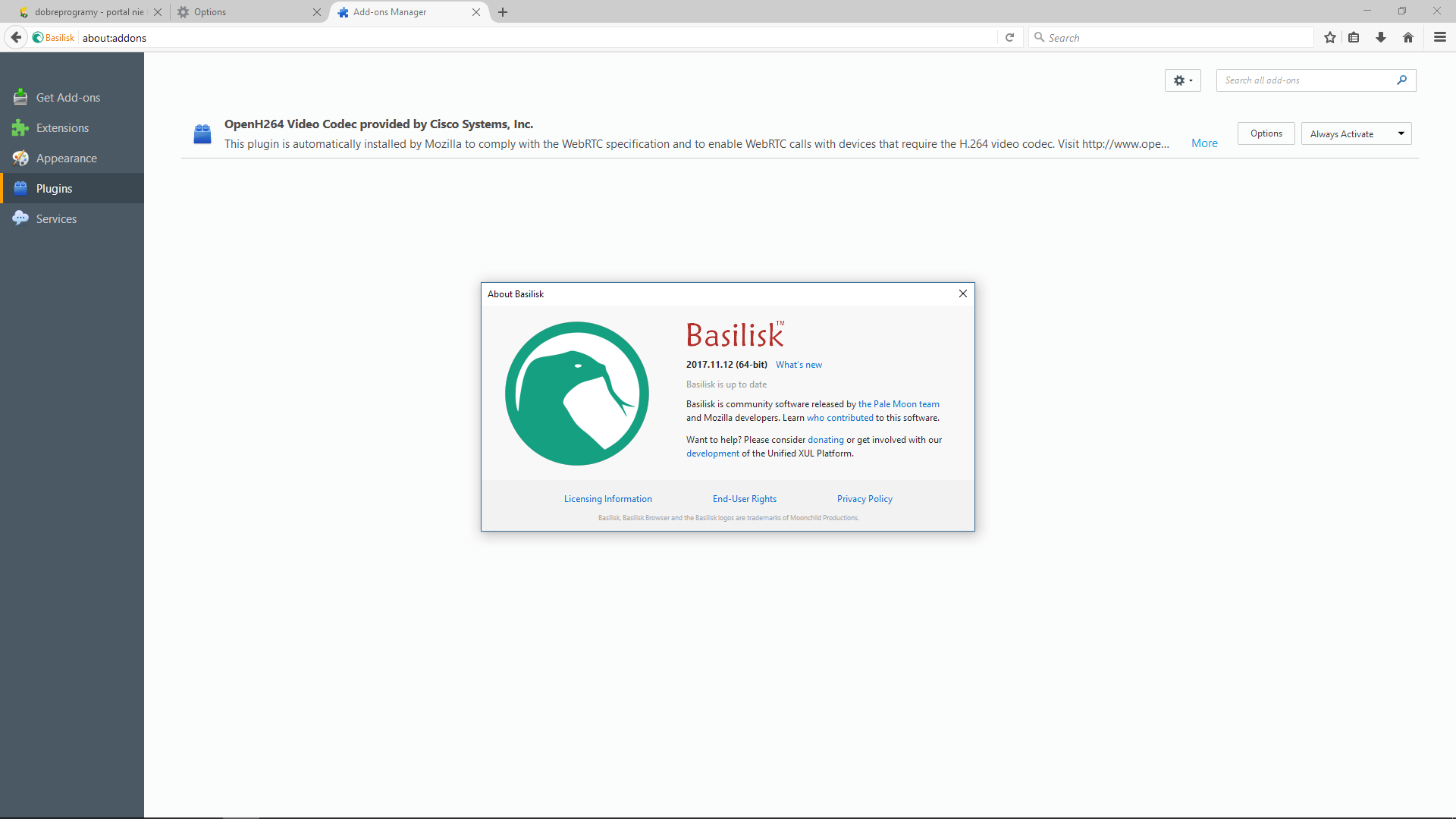1456x819 pixels.
Task: Open Licensing Information link
Action: 607,499
